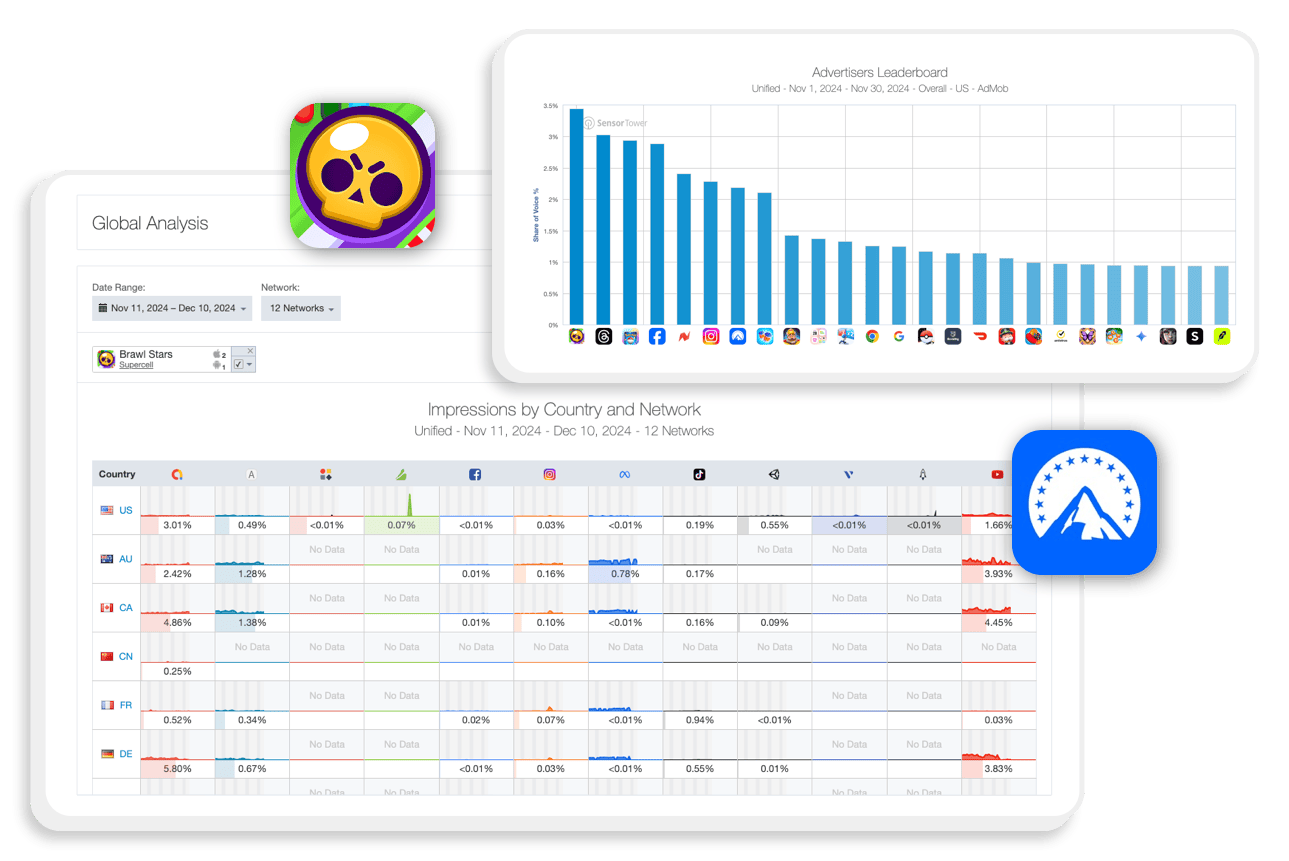
Task: Click the AU YouTube value "3.93%"
Action: [998, 574]
